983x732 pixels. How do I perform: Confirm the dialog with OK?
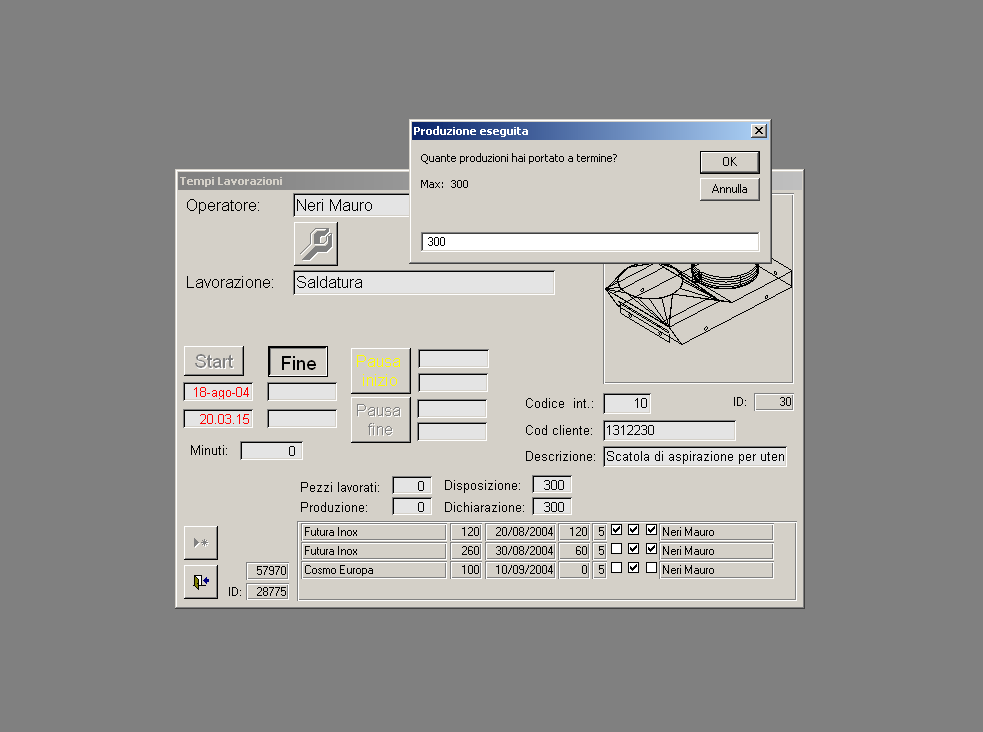(730, 162)
